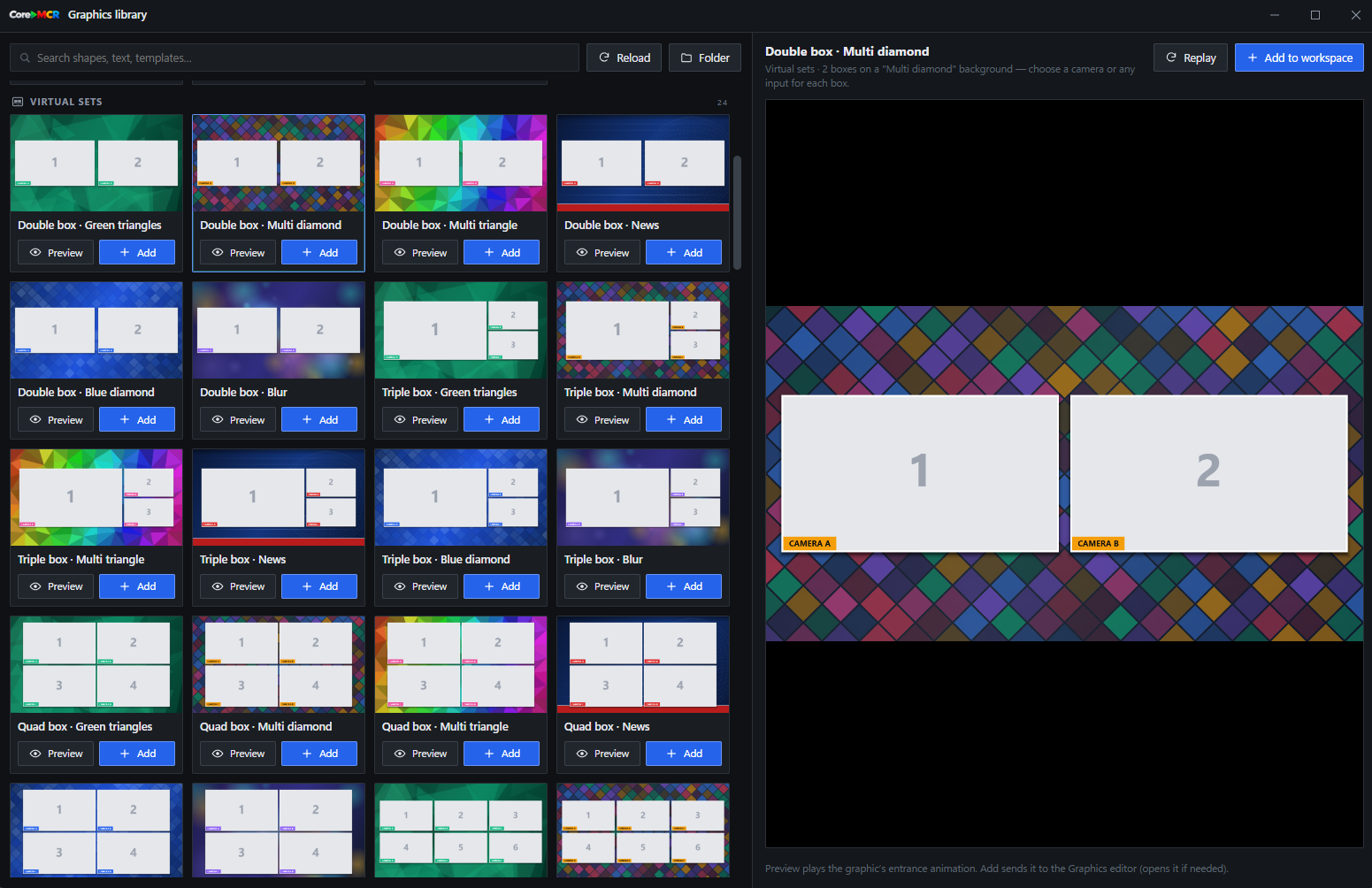Click the CAMERA B label in preview

click(1098, 544)
